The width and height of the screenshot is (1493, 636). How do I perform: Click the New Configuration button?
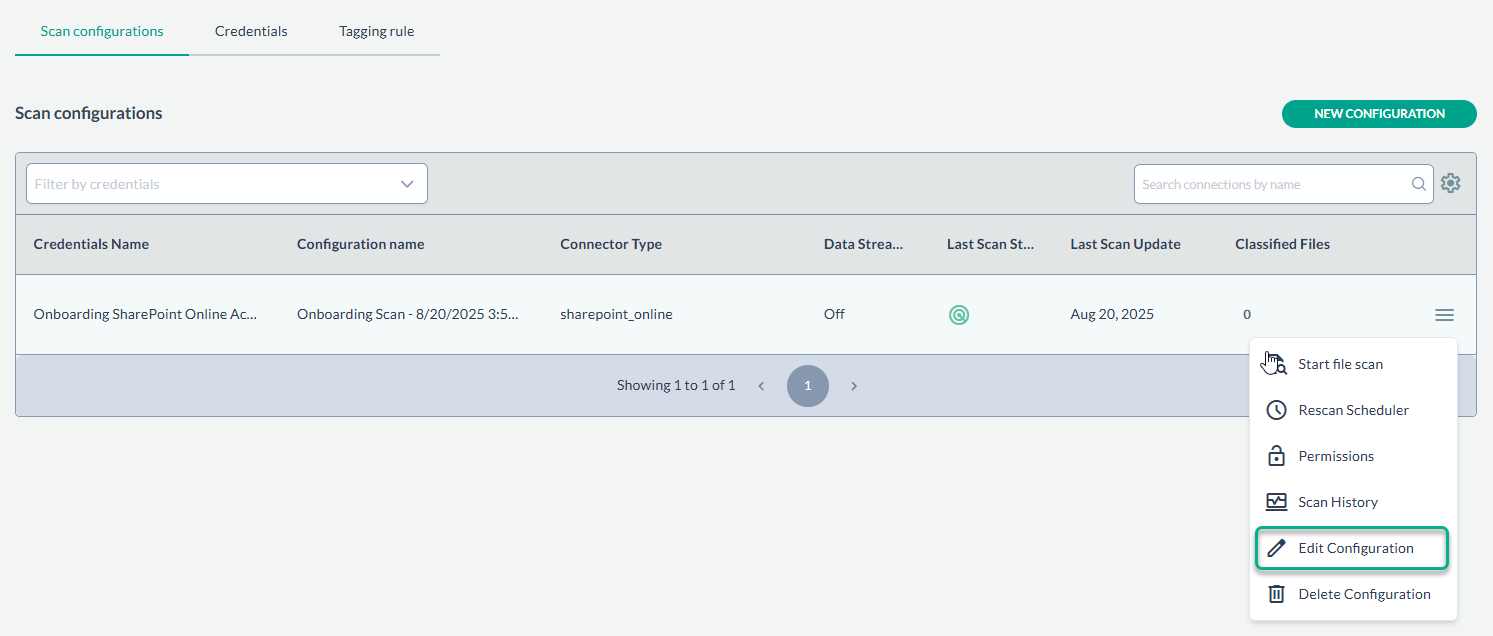tap(1378, 114)
